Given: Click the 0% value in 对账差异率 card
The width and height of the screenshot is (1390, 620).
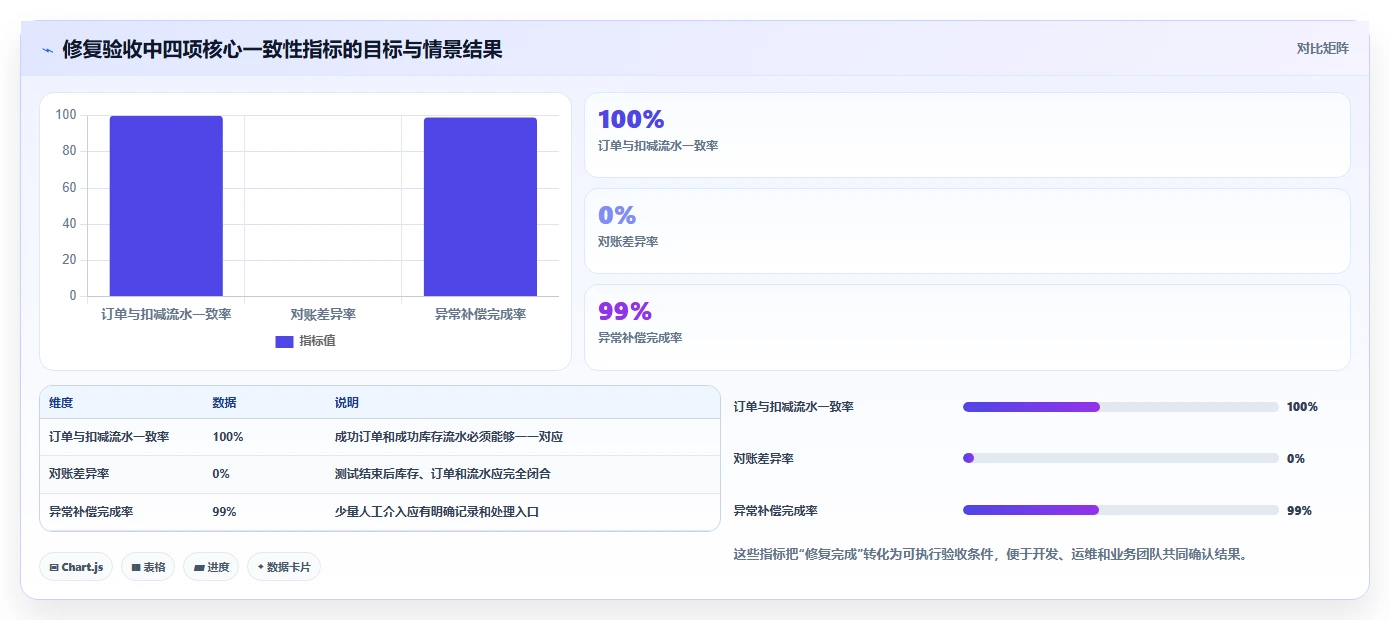Looking at the screenshot, I should coord(617,215).
